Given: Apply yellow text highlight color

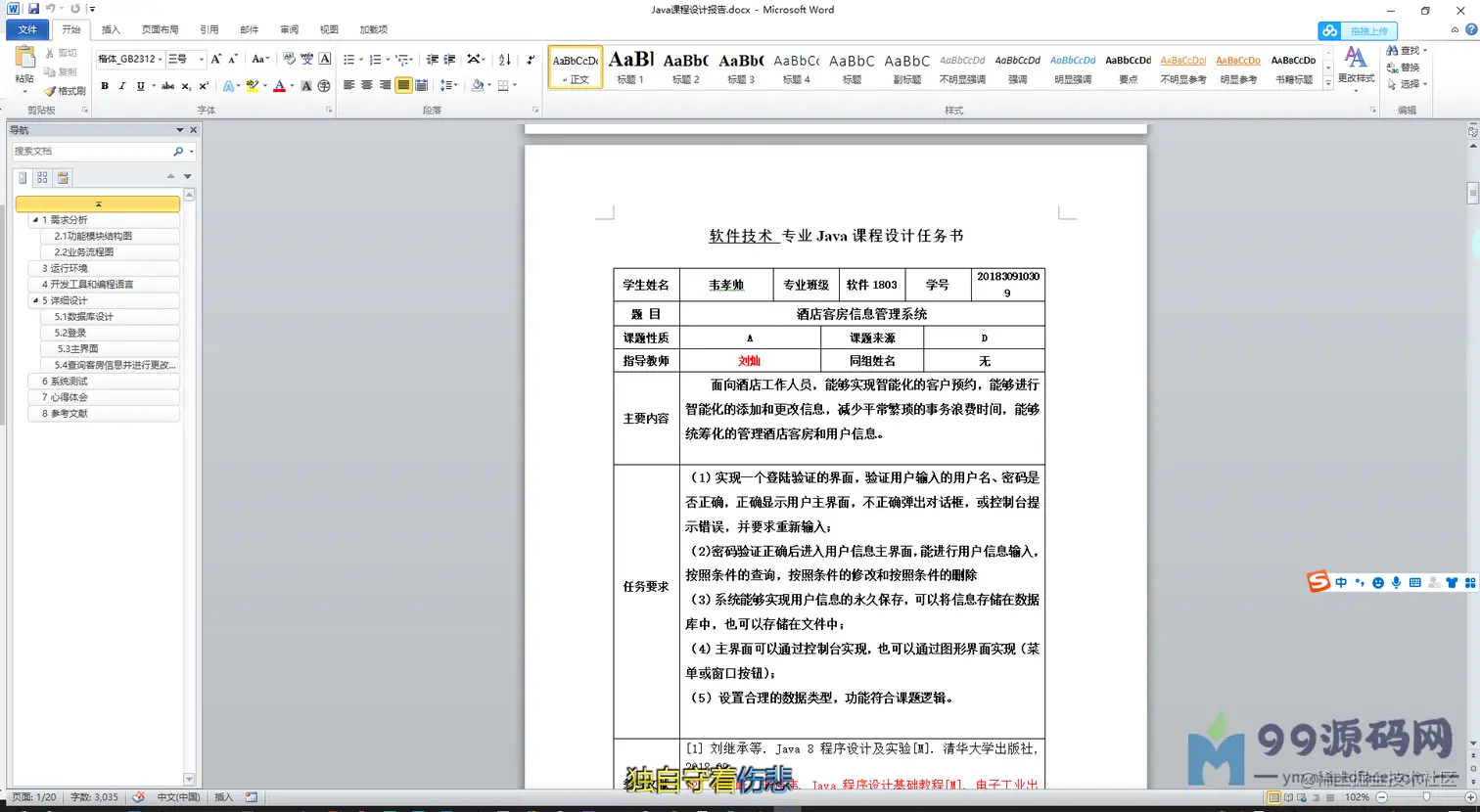Looking at the screenshot, I should pos(253,86).
